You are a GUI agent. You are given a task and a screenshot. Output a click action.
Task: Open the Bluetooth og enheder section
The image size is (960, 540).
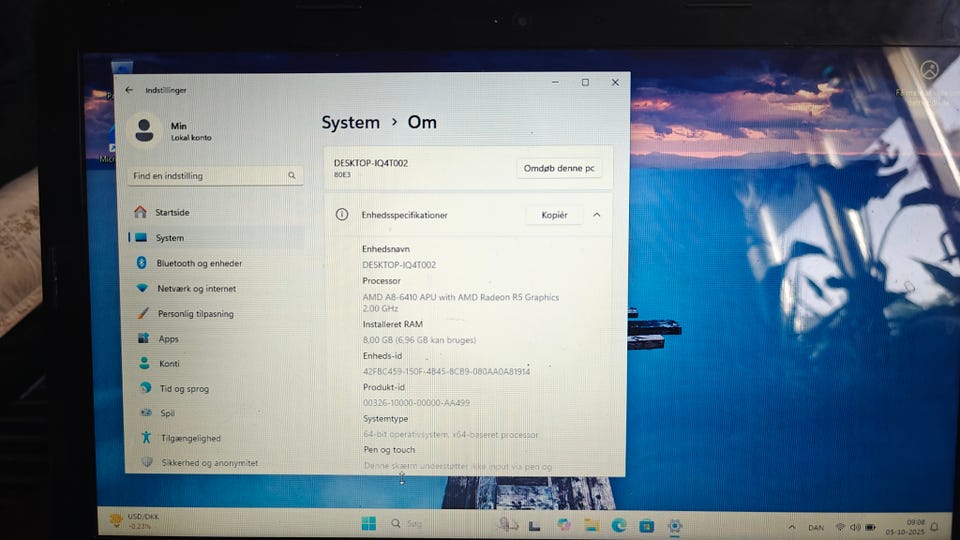198,263
